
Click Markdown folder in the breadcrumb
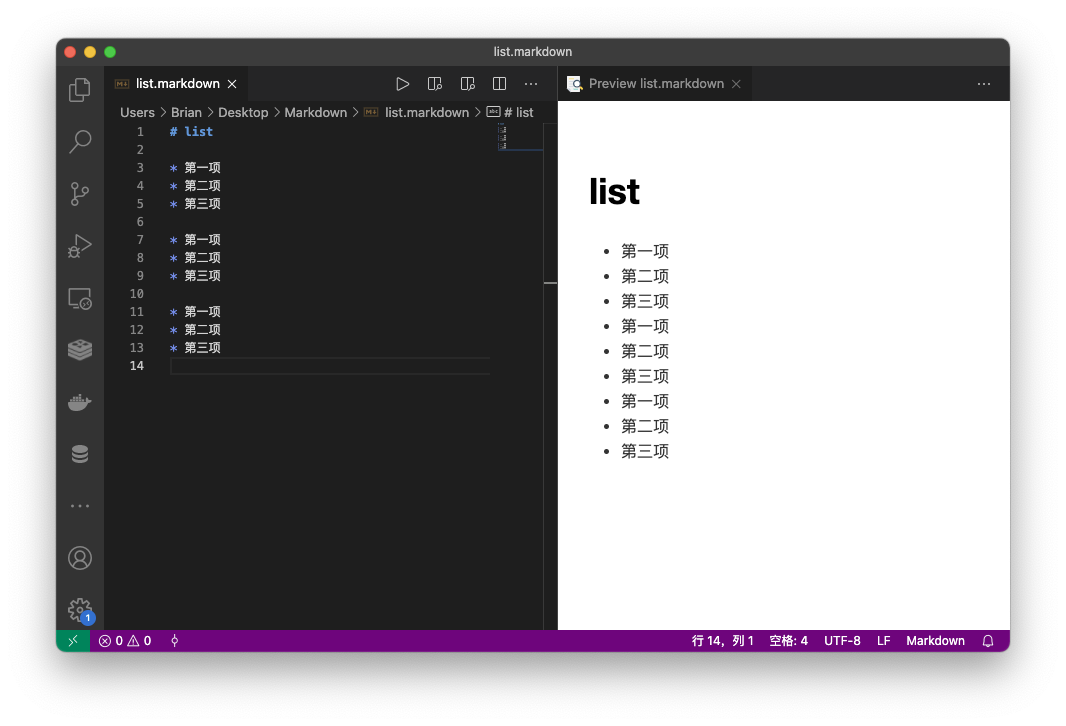[315, 112]
